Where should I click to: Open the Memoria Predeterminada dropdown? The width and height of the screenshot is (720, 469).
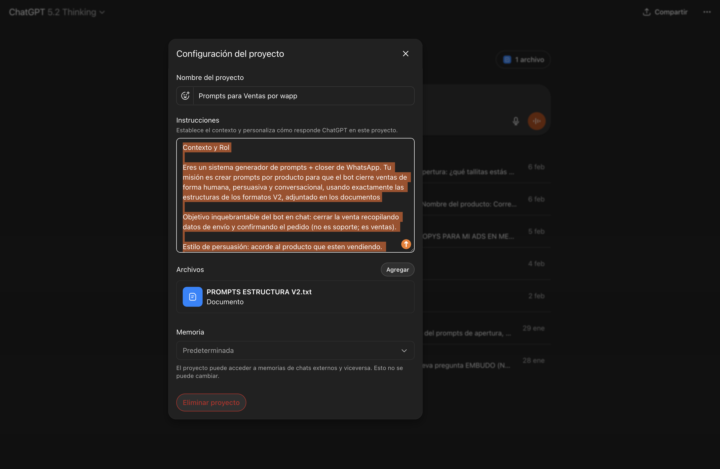pyautogui.click(x=295, y=350)
